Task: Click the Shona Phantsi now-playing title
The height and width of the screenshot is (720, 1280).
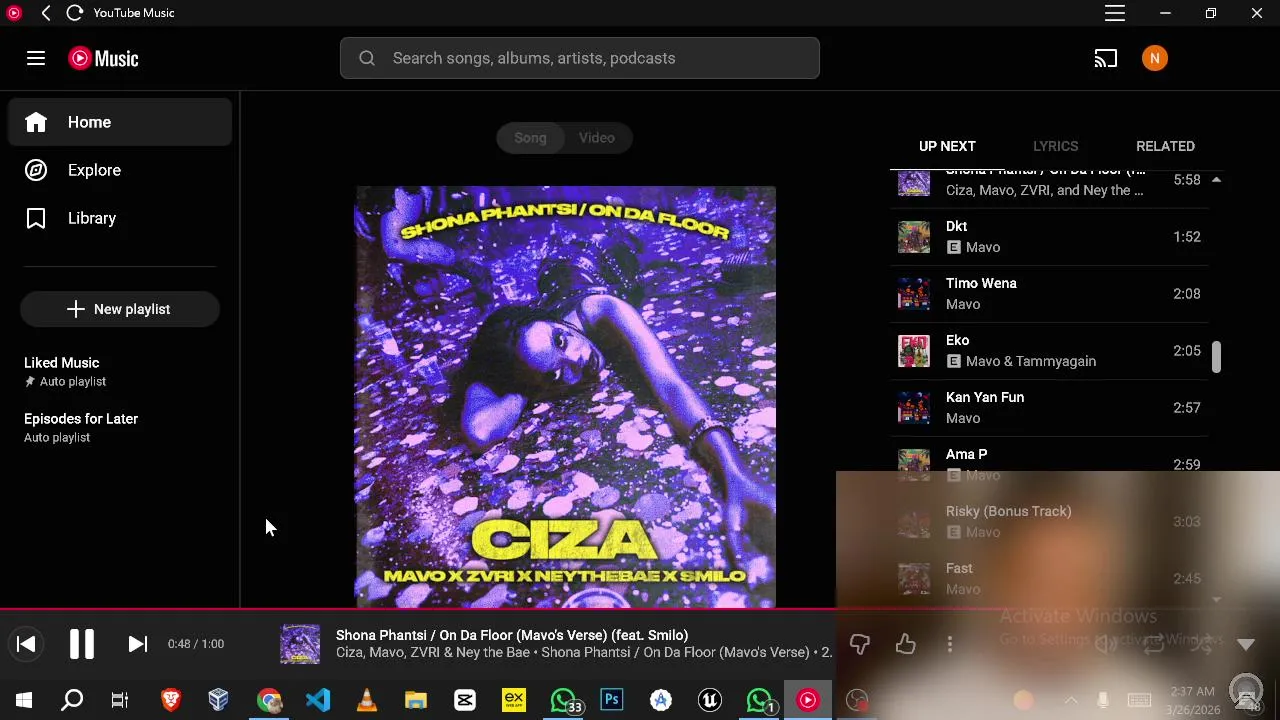Action: [512, 635]
